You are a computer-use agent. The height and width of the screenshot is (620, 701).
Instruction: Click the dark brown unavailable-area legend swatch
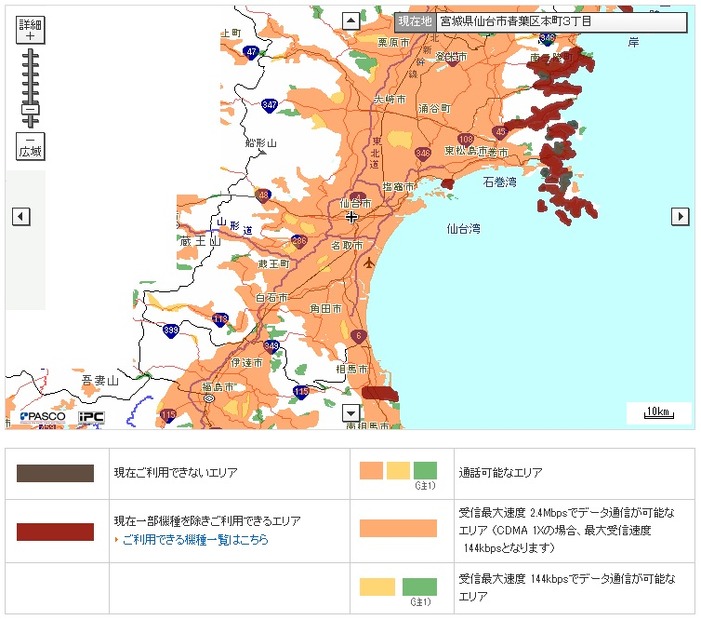tap(55, 473)
